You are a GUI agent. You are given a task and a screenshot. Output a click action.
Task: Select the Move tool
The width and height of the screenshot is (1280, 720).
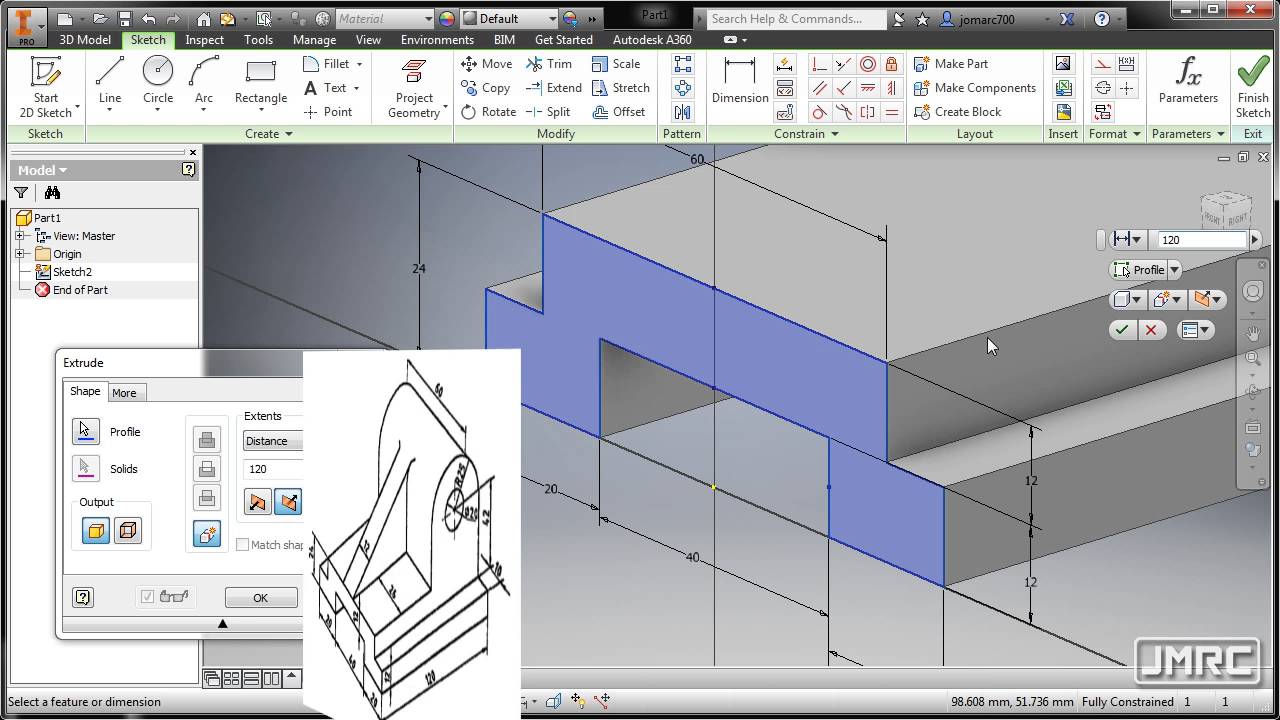click(487, 63)
